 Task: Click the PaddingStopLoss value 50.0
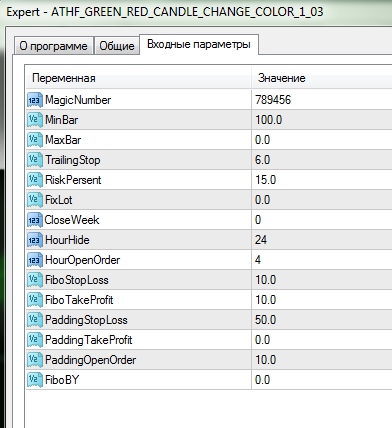pos(266,320)
